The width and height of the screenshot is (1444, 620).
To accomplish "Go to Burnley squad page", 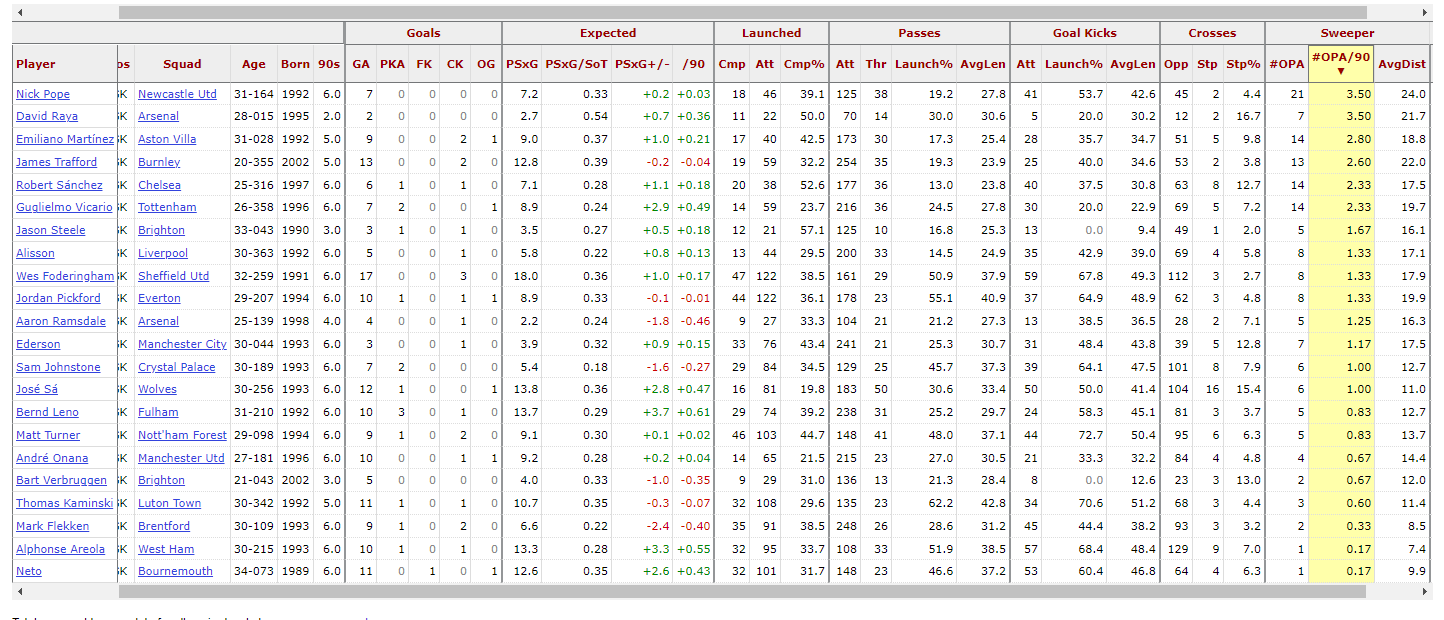I will (x=160, y=162).
